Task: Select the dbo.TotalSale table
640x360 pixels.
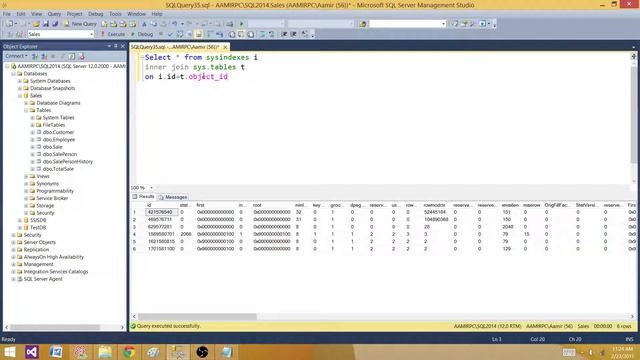Action: [x=58, y=169]
